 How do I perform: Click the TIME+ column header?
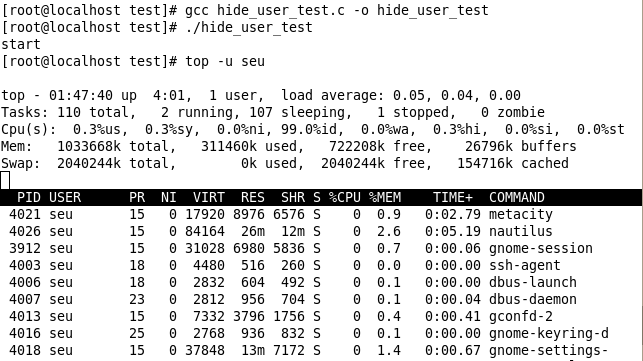453,197
